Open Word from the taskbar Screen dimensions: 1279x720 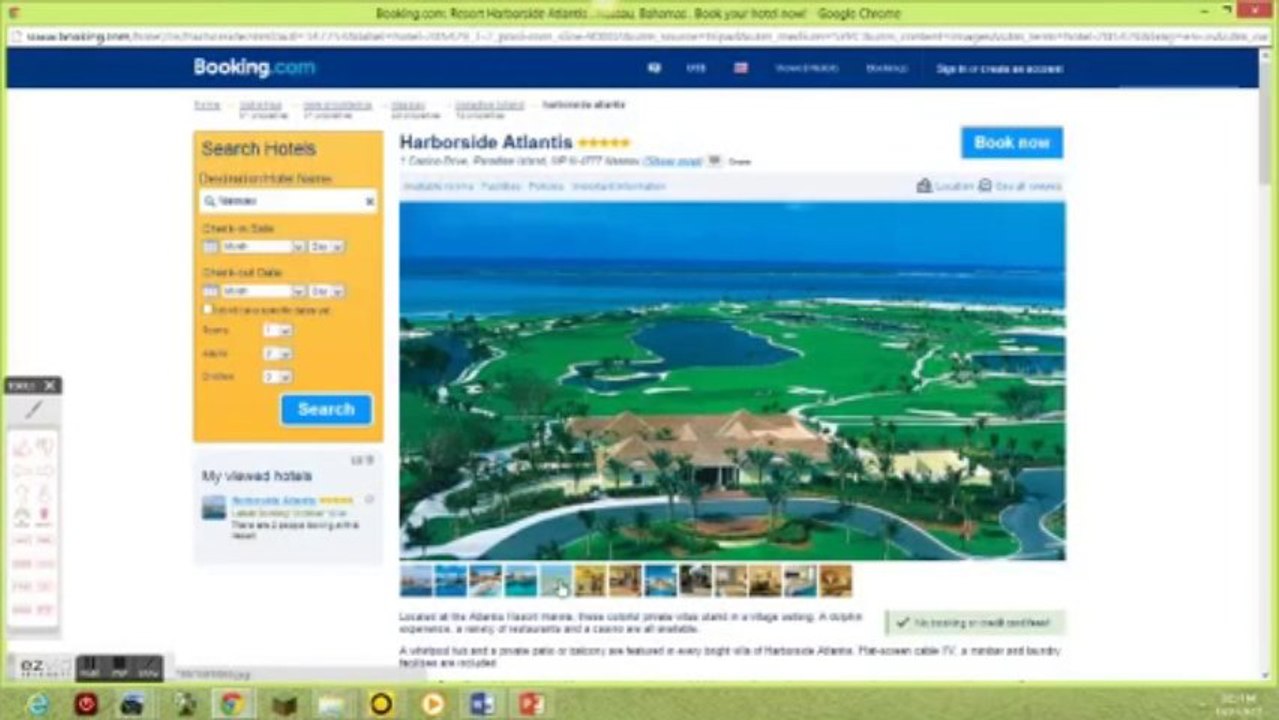[x=482, y=704]
